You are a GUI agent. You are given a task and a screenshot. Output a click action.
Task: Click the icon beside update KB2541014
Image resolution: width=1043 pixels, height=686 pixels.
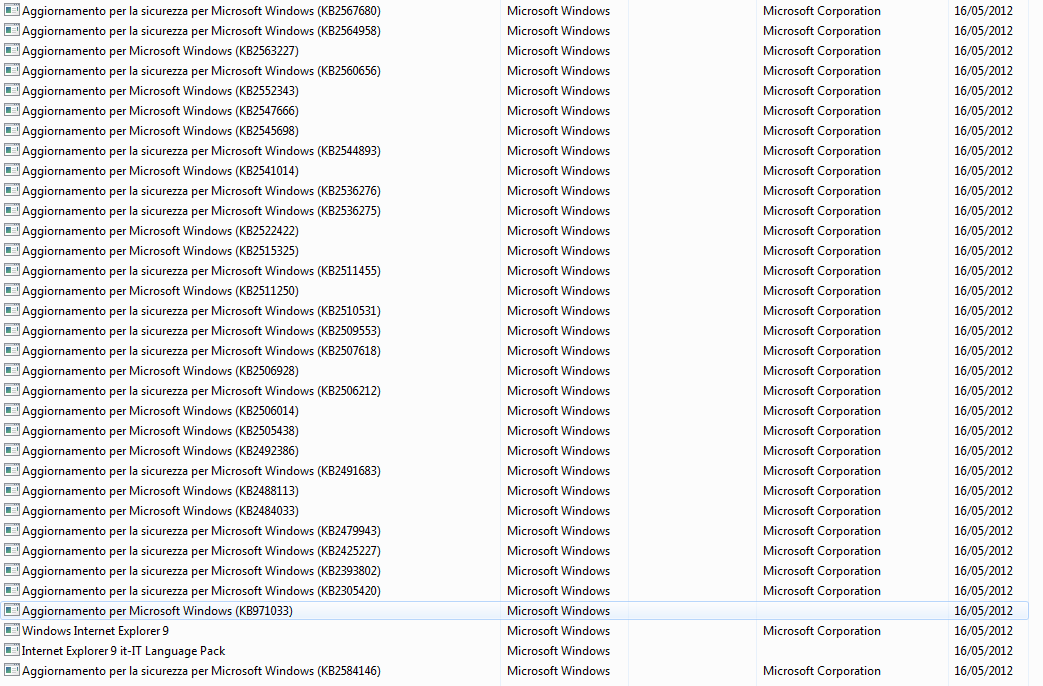point(12,170)
